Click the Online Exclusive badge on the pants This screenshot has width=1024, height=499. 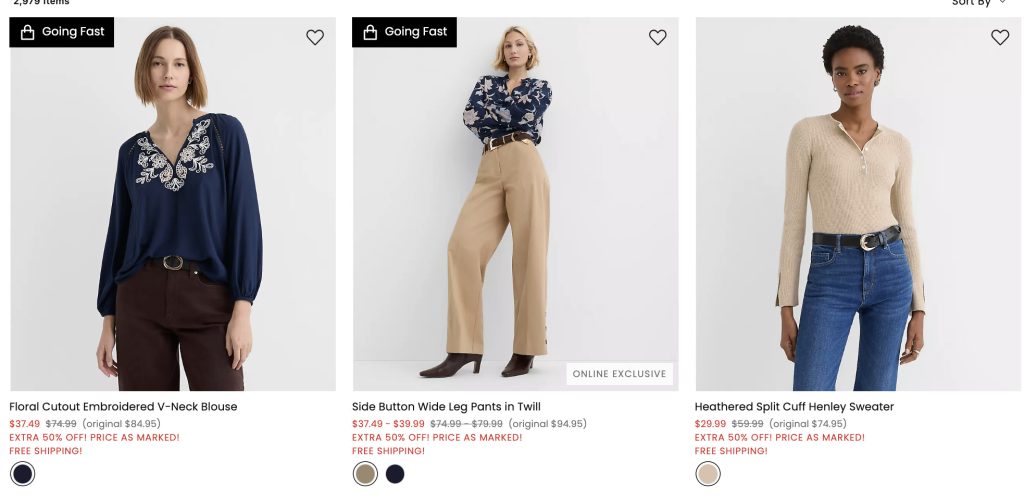pyautogui.click(x=619, y=374)
